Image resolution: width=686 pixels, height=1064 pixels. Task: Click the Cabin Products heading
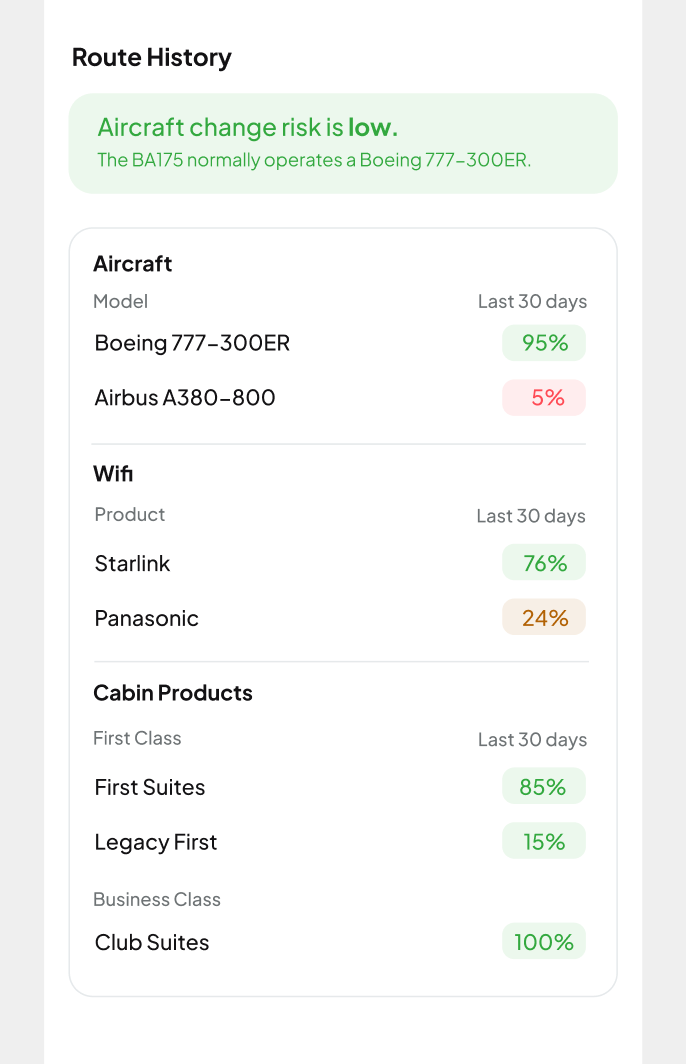[x=172, y=693]
